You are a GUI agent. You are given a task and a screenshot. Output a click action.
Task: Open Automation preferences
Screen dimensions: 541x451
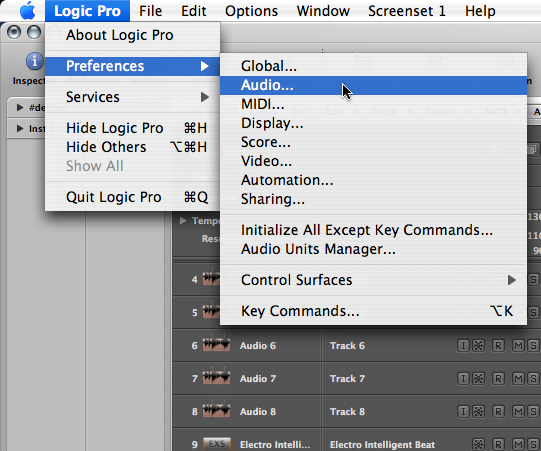(x=373, y=180)
